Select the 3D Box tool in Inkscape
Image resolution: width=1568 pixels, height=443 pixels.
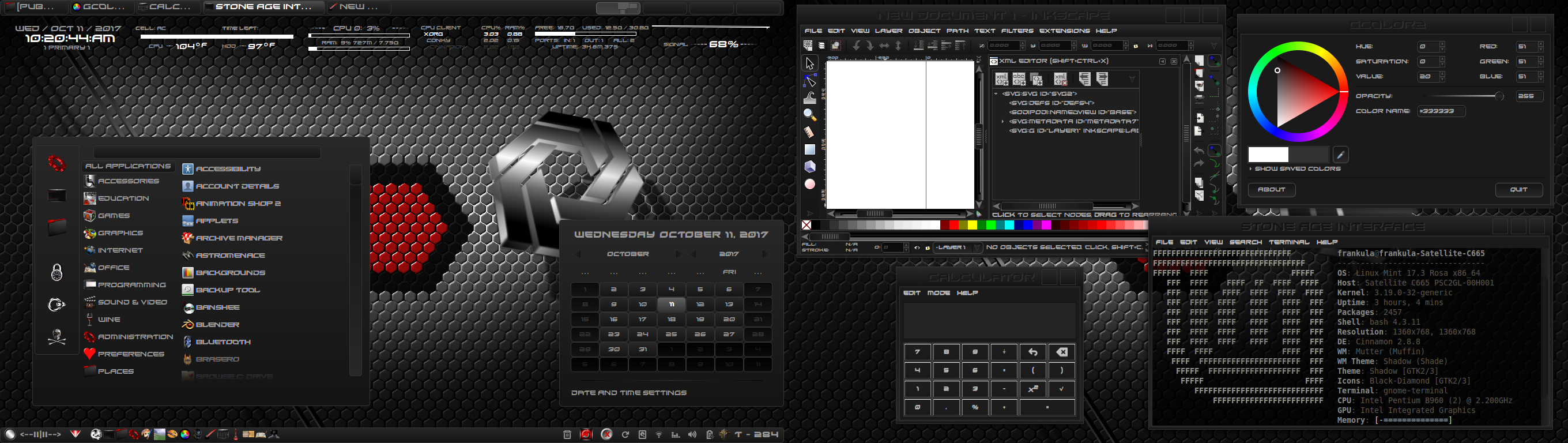[x=809, y=166]
